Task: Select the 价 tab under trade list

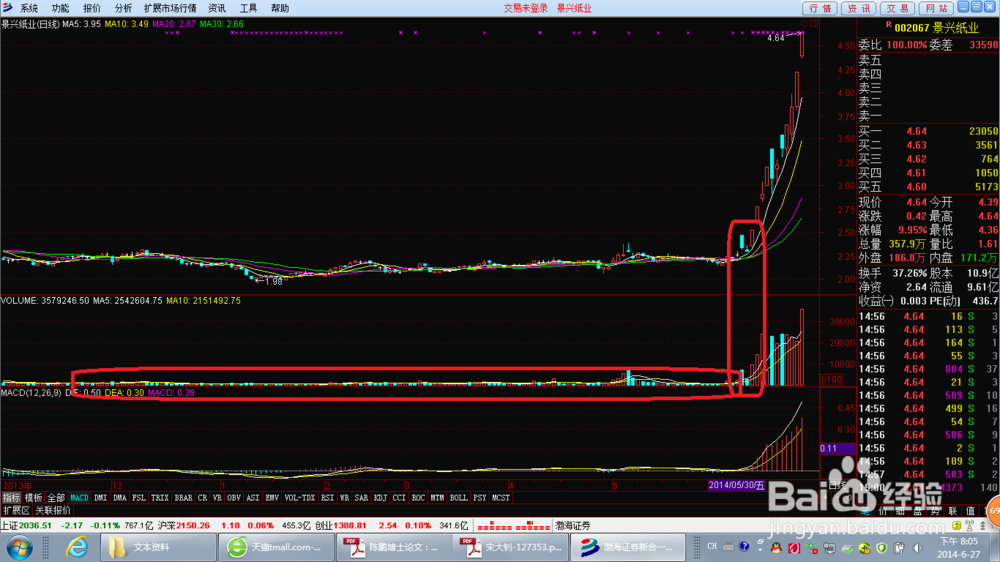Action: pos(883,511)
